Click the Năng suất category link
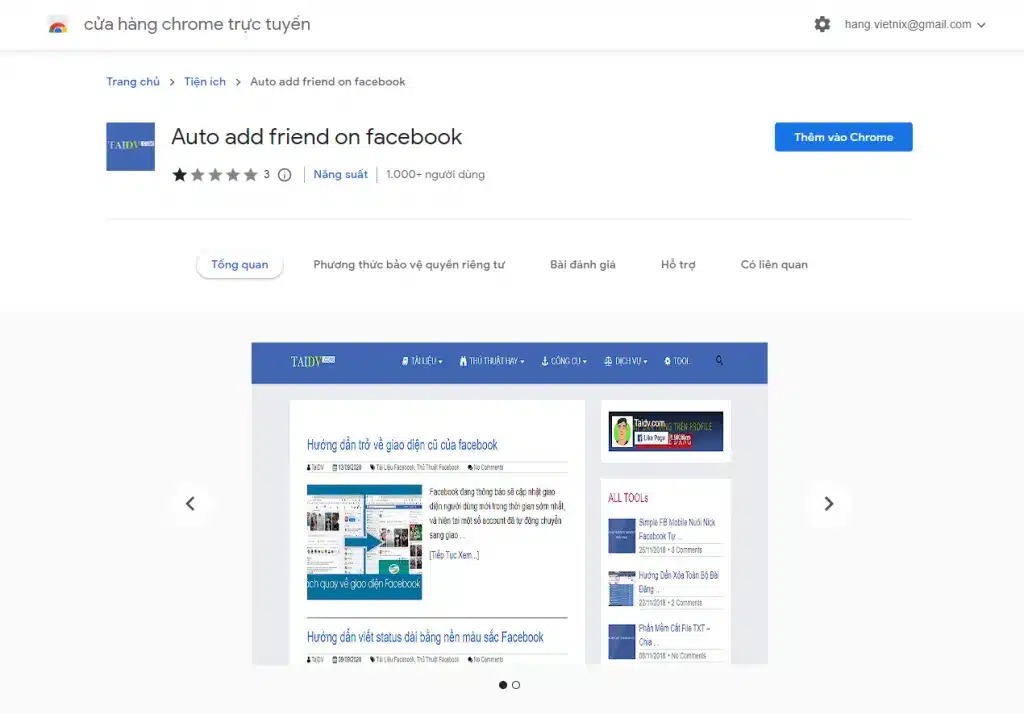Viewport: 1024px width, 714px height. tap(341, 175)
